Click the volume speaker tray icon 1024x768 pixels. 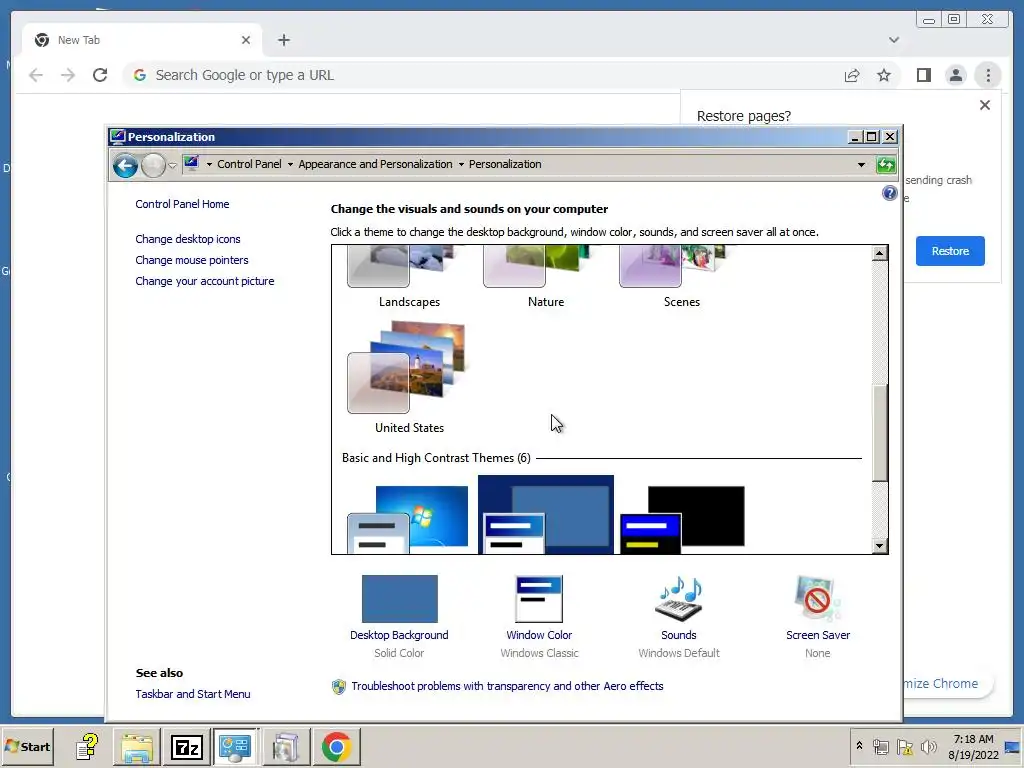pos(928,746)
